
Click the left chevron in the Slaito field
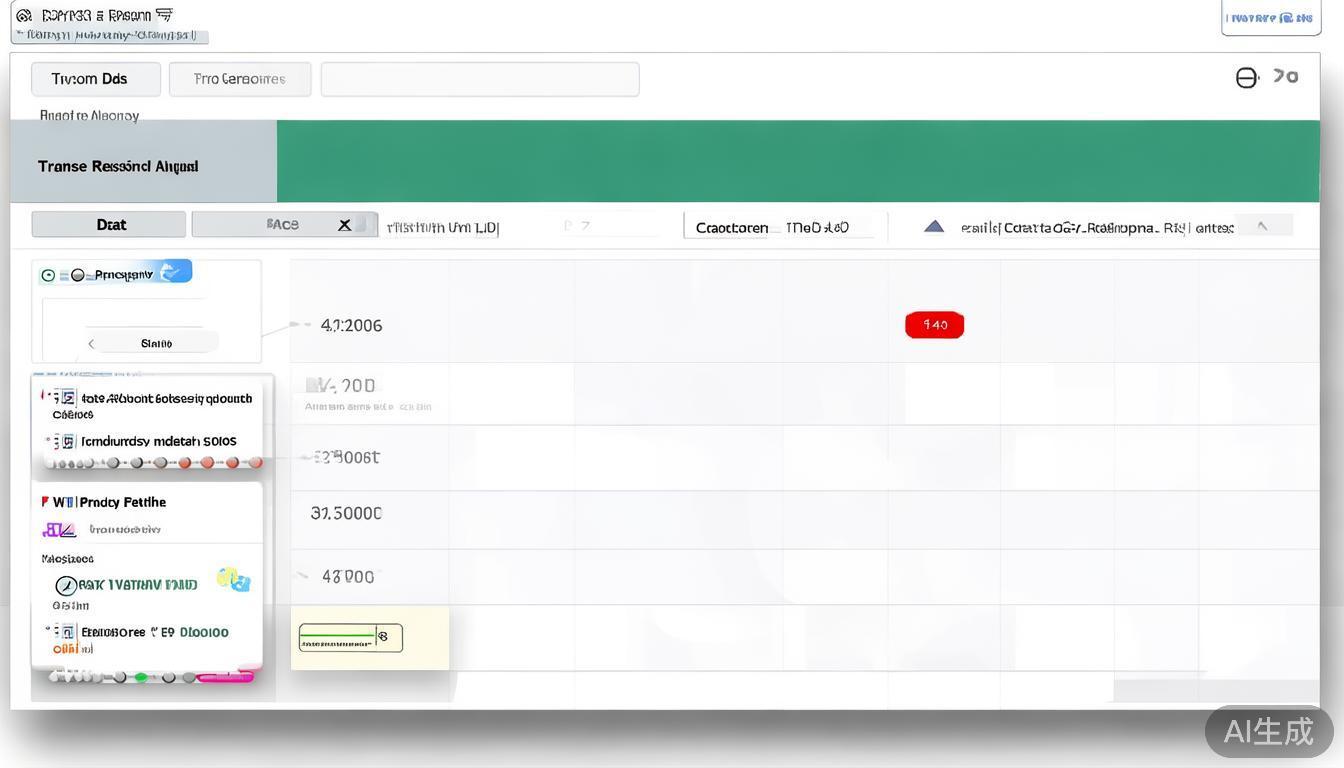[91, 343]
